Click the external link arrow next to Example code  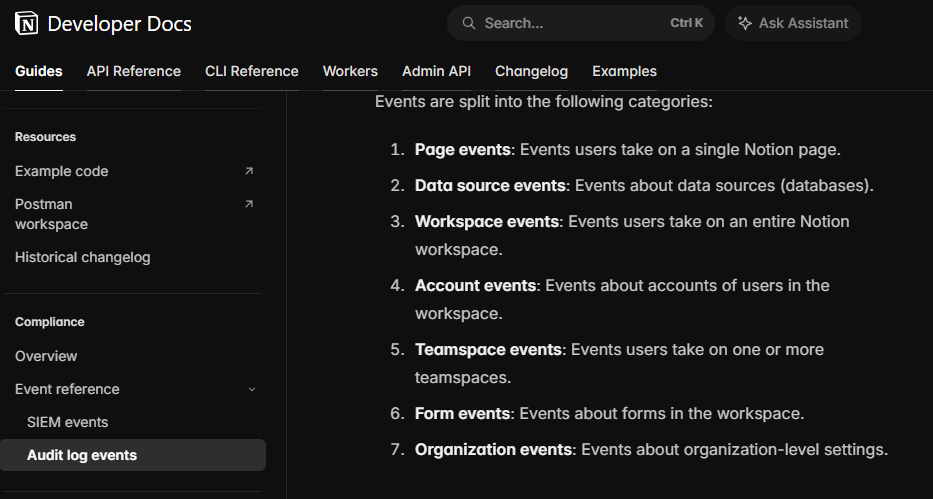[249, 171]
